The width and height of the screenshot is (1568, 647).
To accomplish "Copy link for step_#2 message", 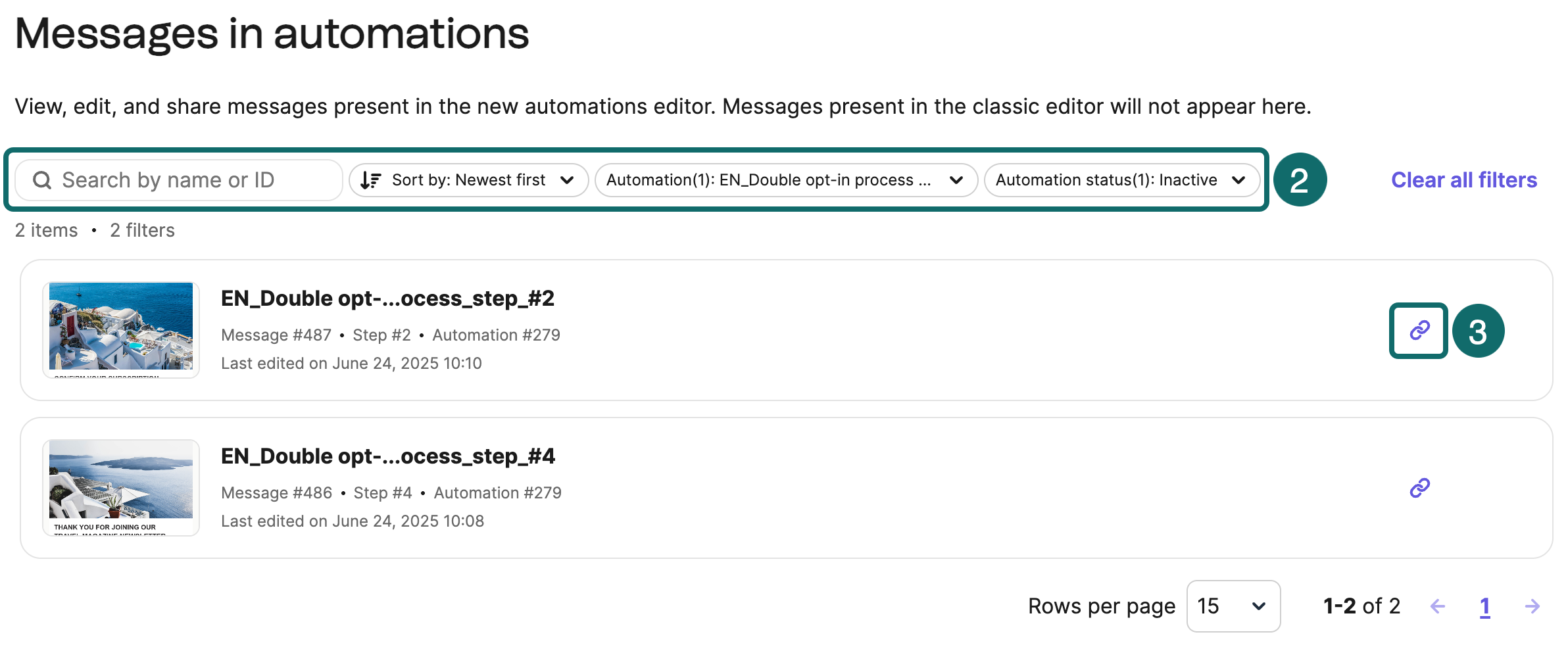I will tap(1419, 330).
